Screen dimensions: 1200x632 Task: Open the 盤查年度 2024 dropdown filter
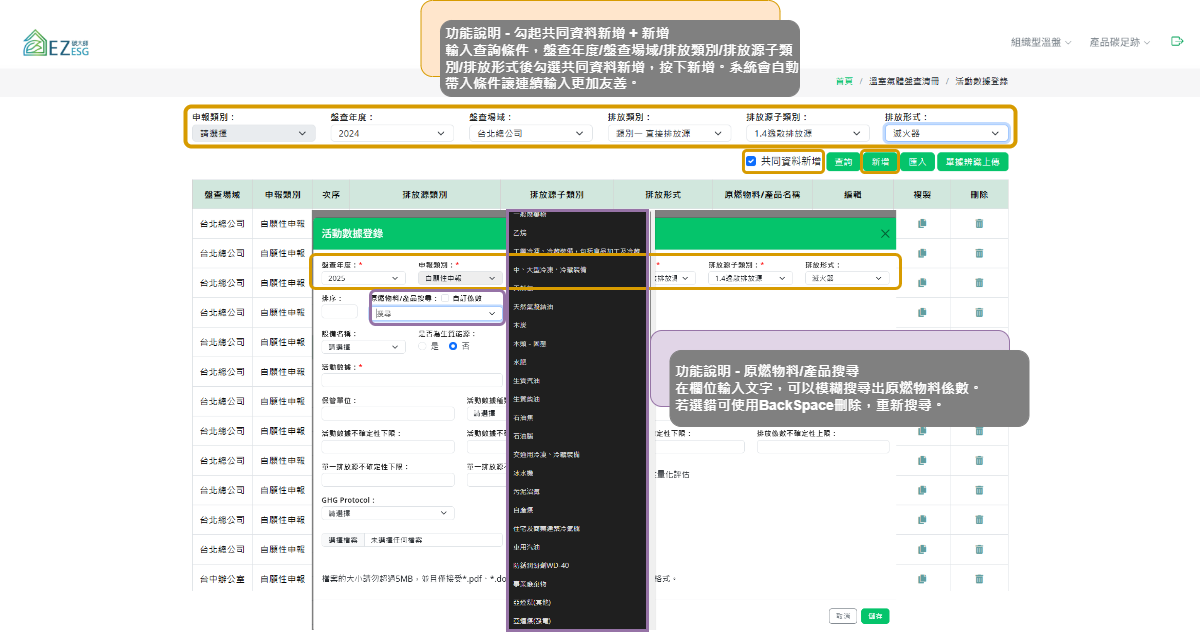click(x=391, y=133)
